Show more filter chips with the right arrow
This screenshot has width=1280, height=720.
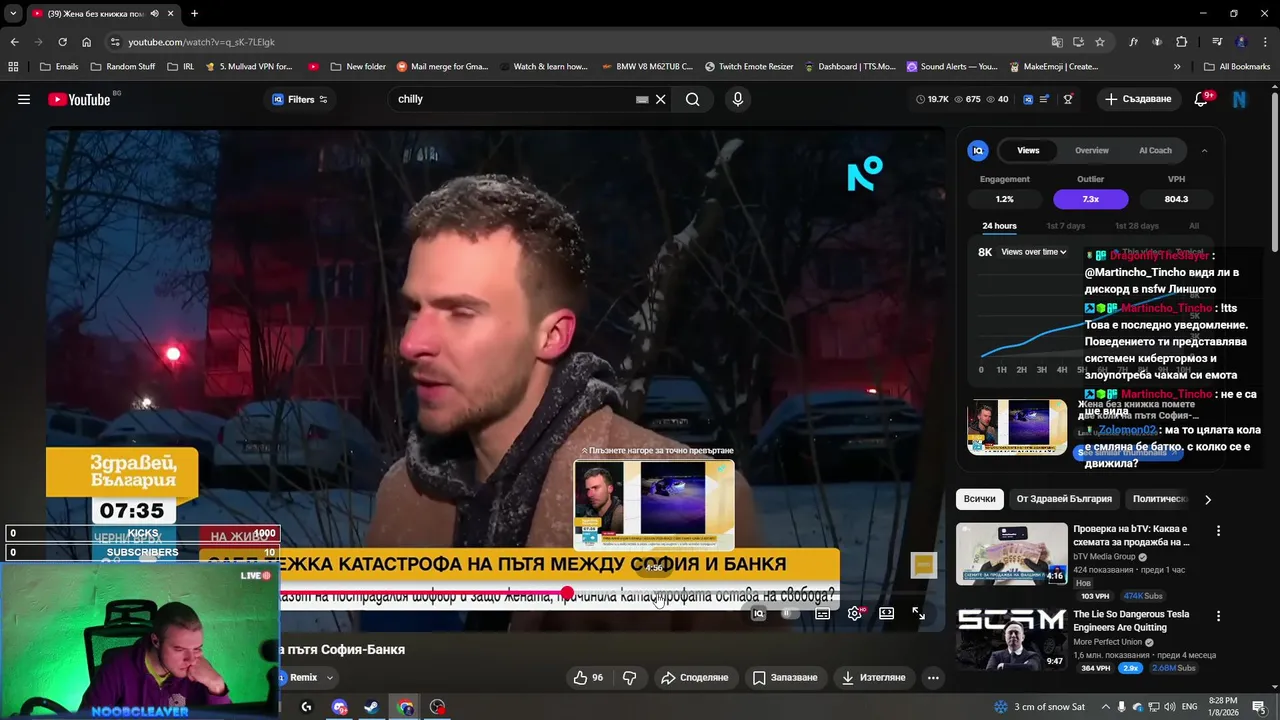click(1207, 499)
